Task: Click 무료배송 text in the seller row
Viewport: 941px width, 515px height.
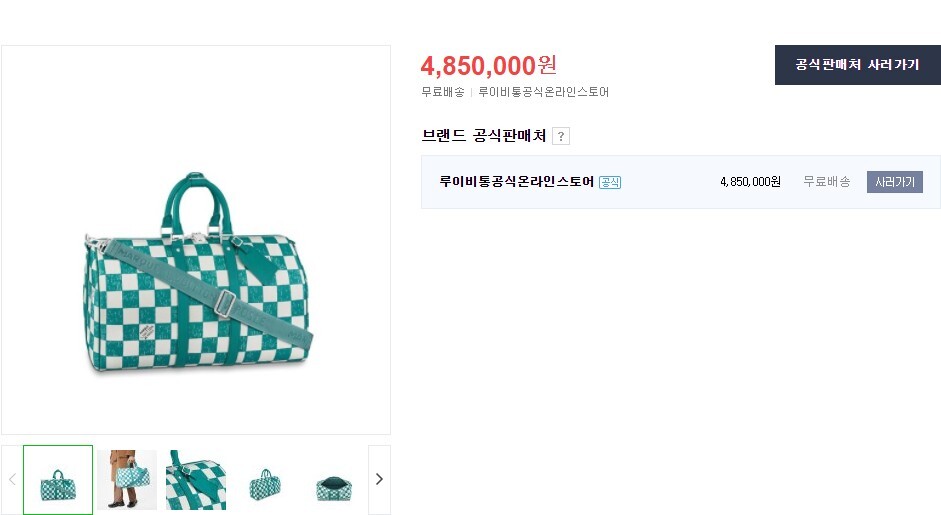Action: (x=826, y=182)
